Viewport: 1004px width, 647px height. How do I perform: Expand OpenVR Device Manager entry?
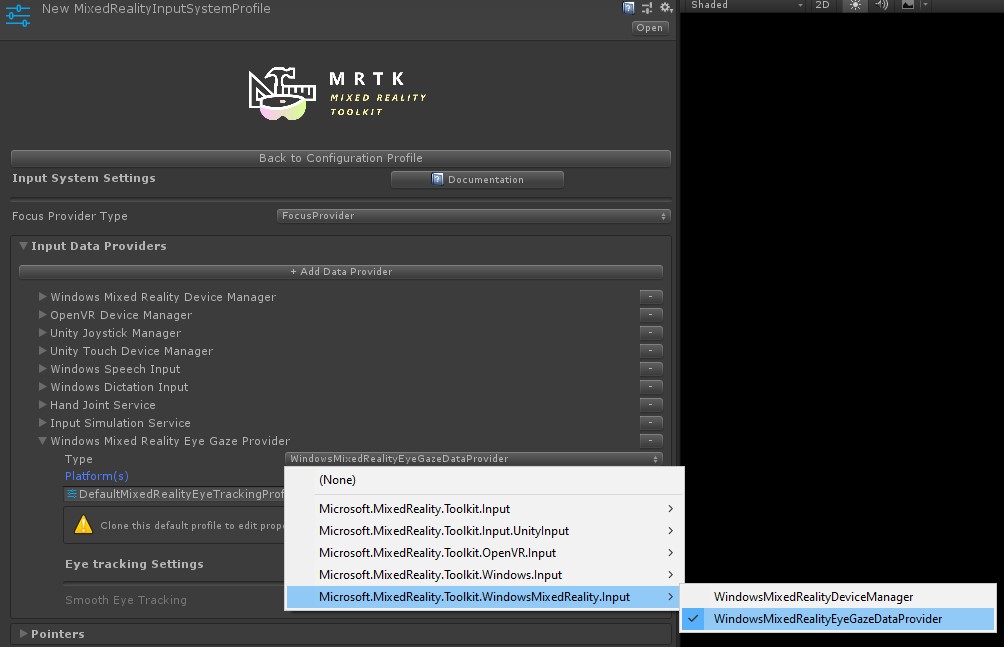(42, 315)
